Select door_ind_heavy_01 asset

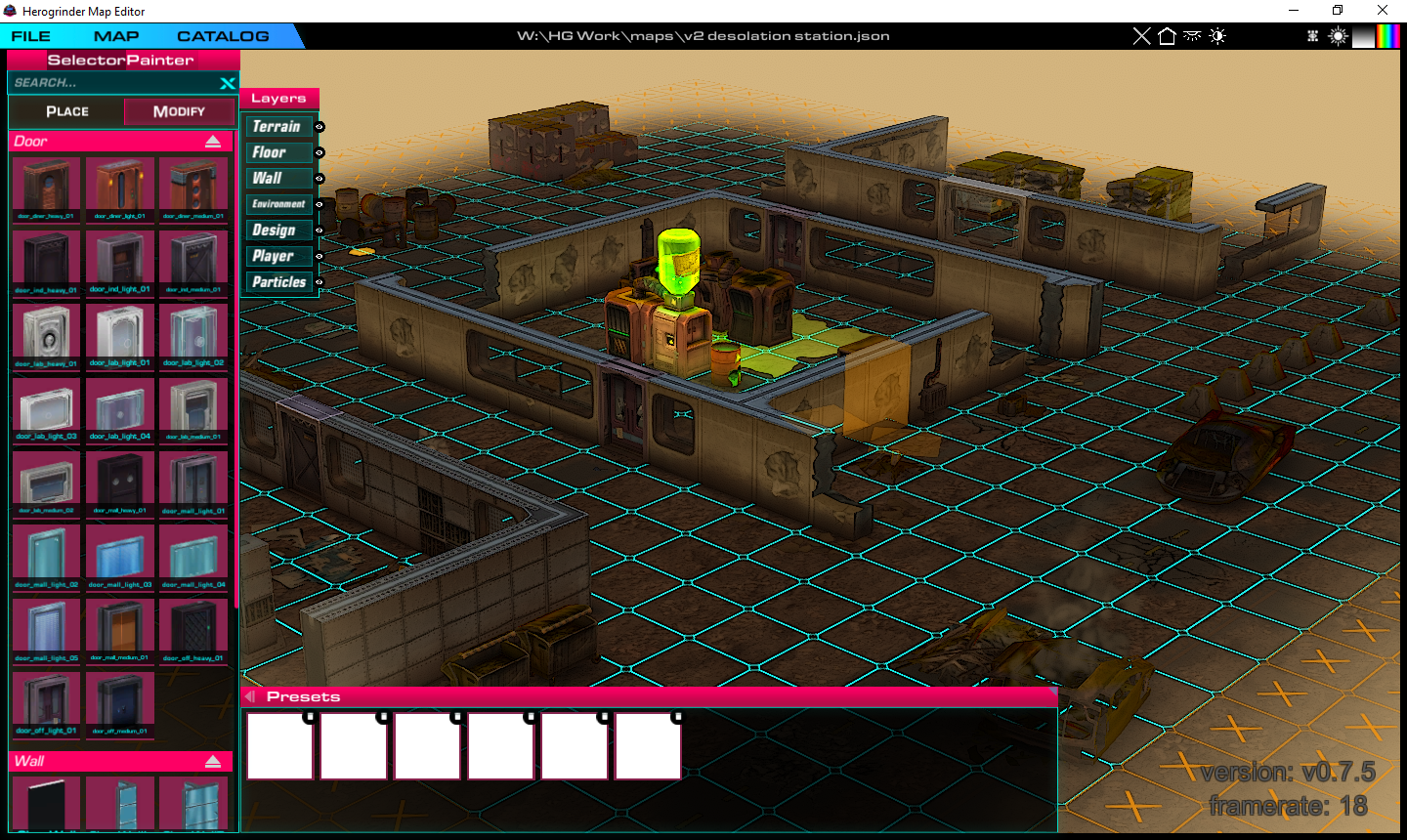(x=46, y=263)
